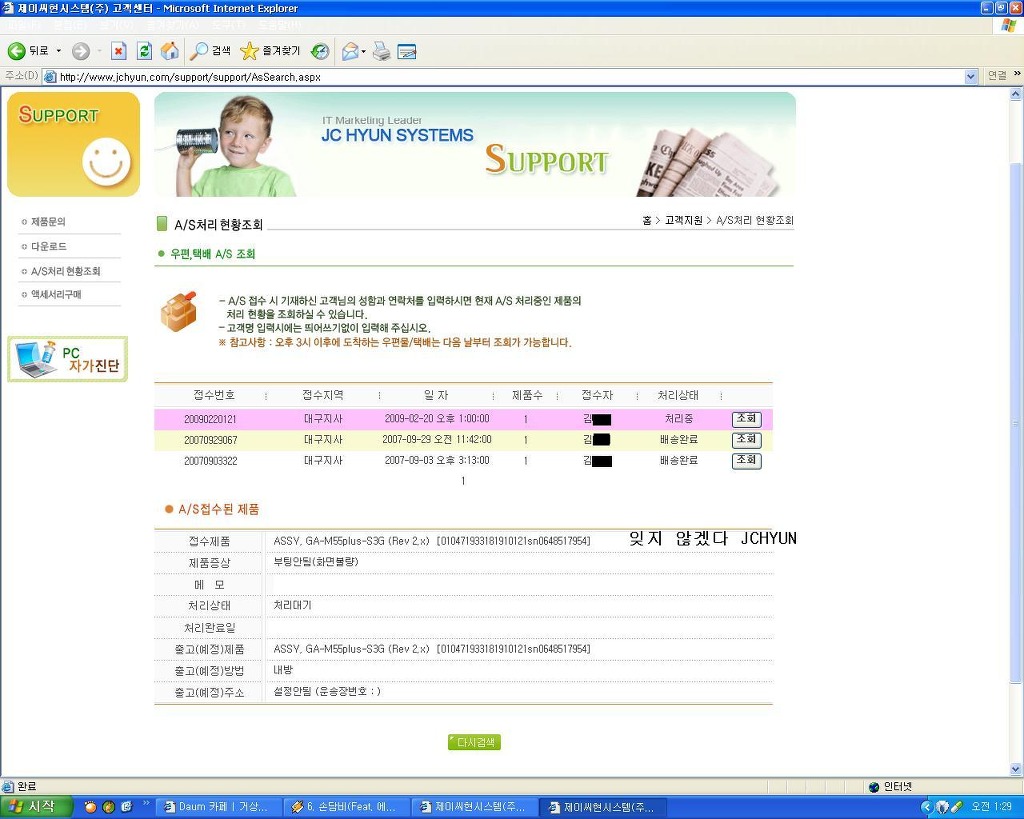Click page number 1 below the table
Image resolution: width=1024 pixels, height=819 pixels.
coord(463,481)
